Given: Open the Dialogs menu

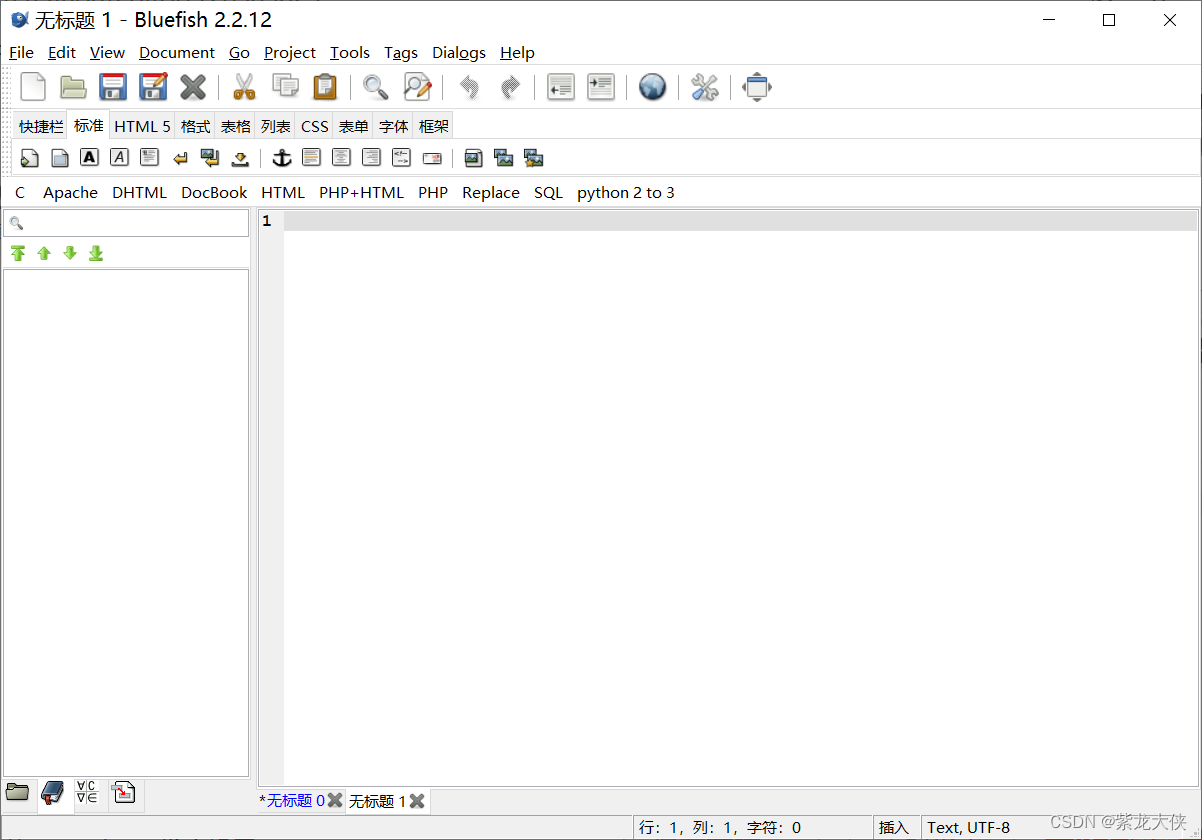Looking at the screenshot, I should (x=459, y=52).
